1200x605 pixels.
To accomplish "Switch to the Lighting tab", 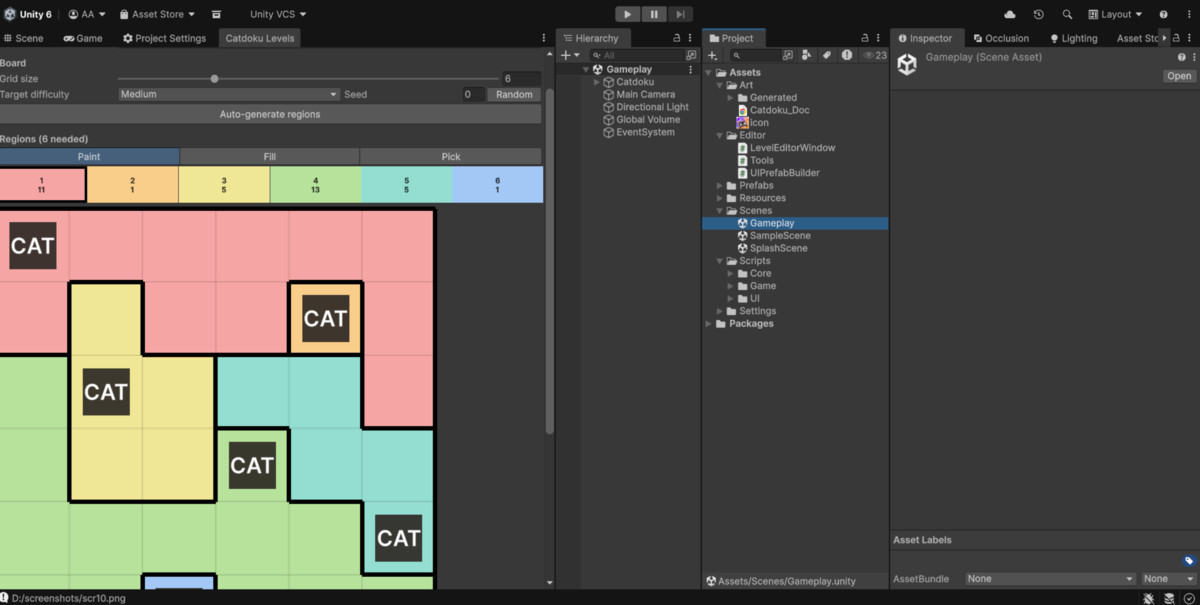I will point(1073,38).
